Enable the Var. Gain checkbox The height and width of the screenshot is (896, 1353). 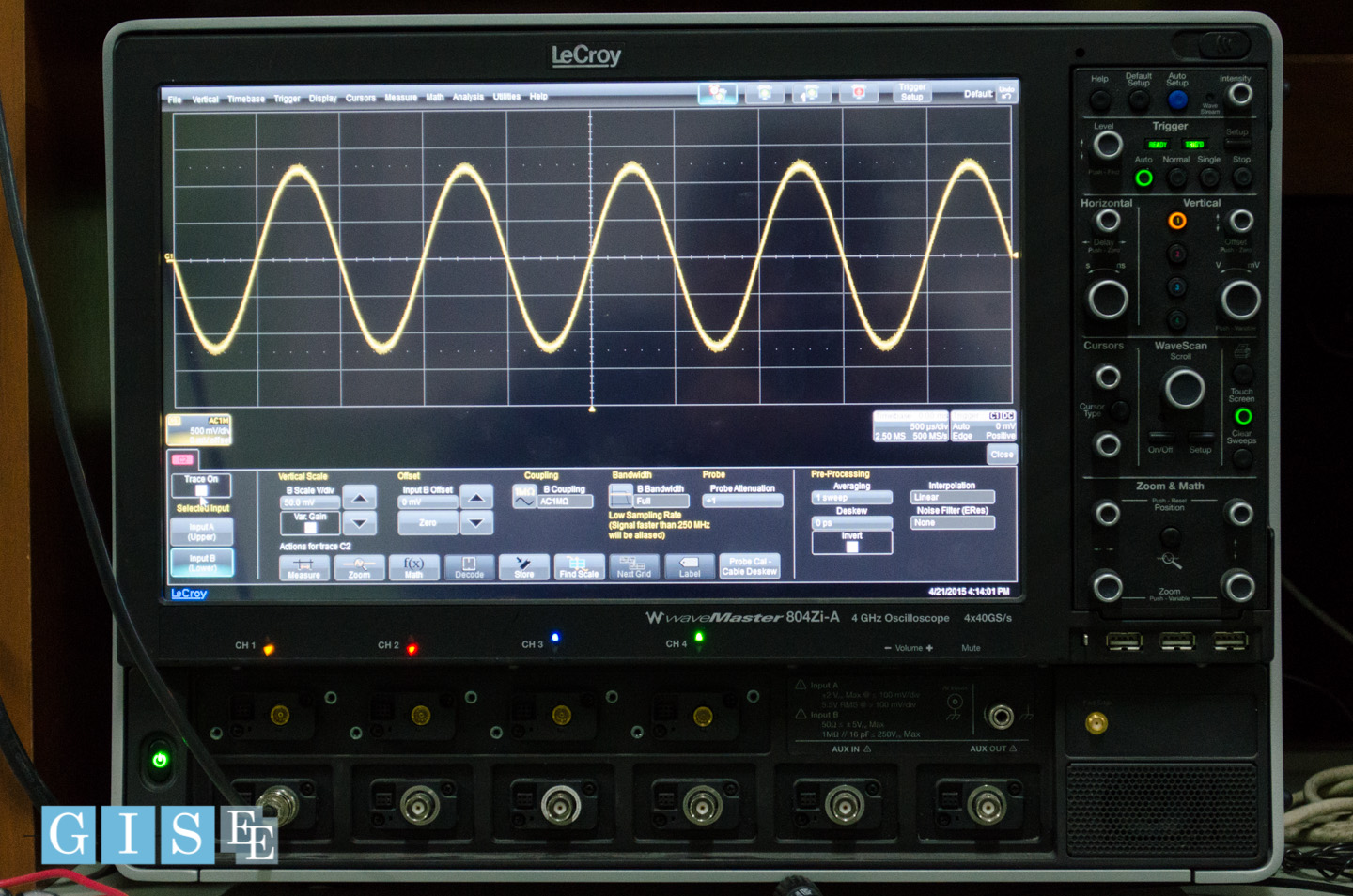pyautogui.click(x=310, y=528)
